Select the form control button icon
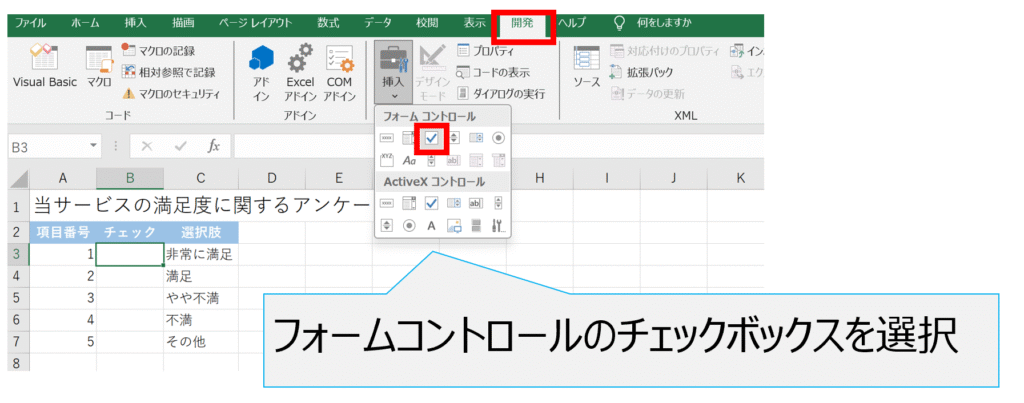This screenshot has height=403, width=1024. coord(387,138)
